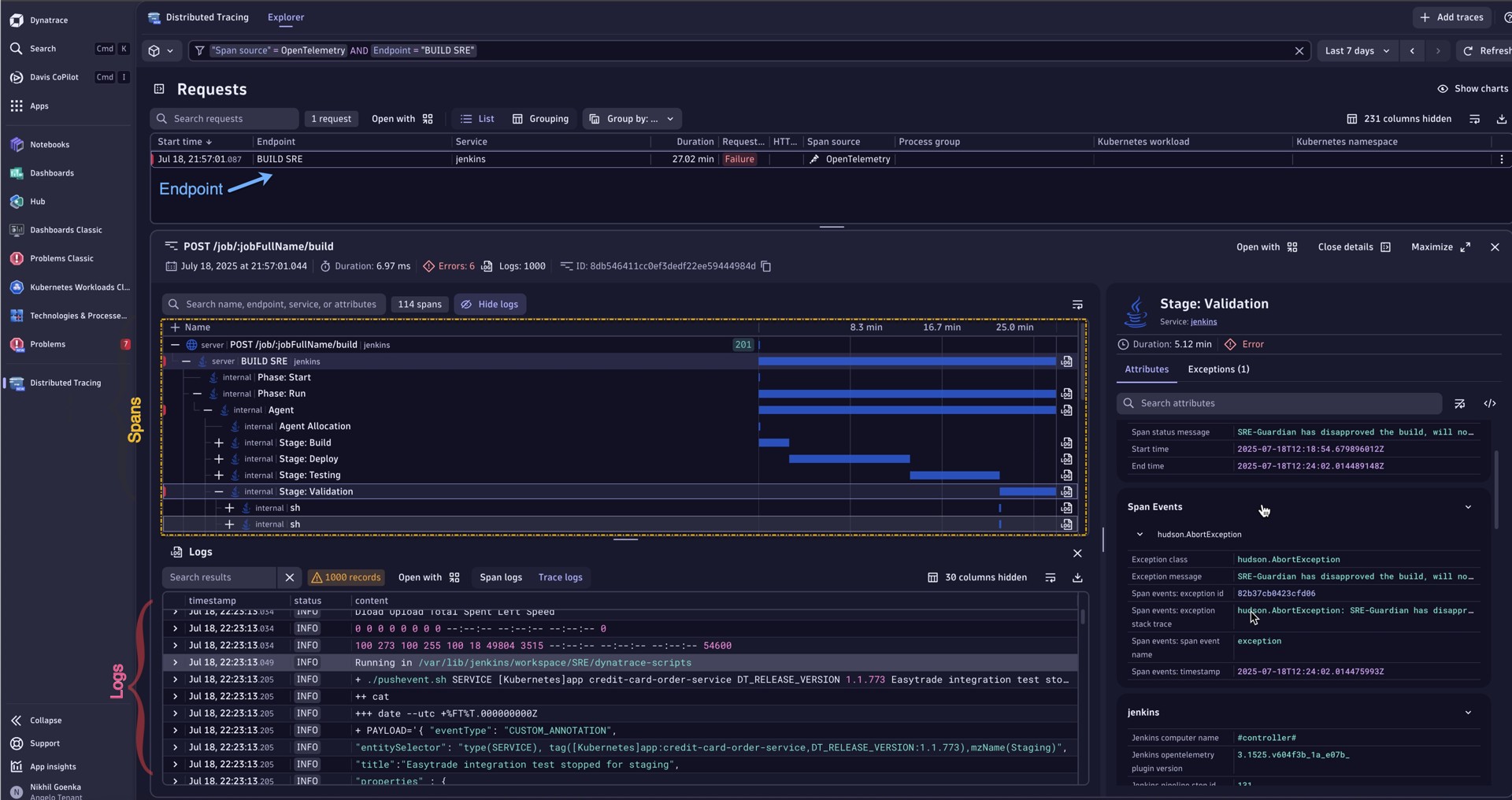Toggle Hide logs button
This screenshot has width=1512, height=800.
click(490, 305)
